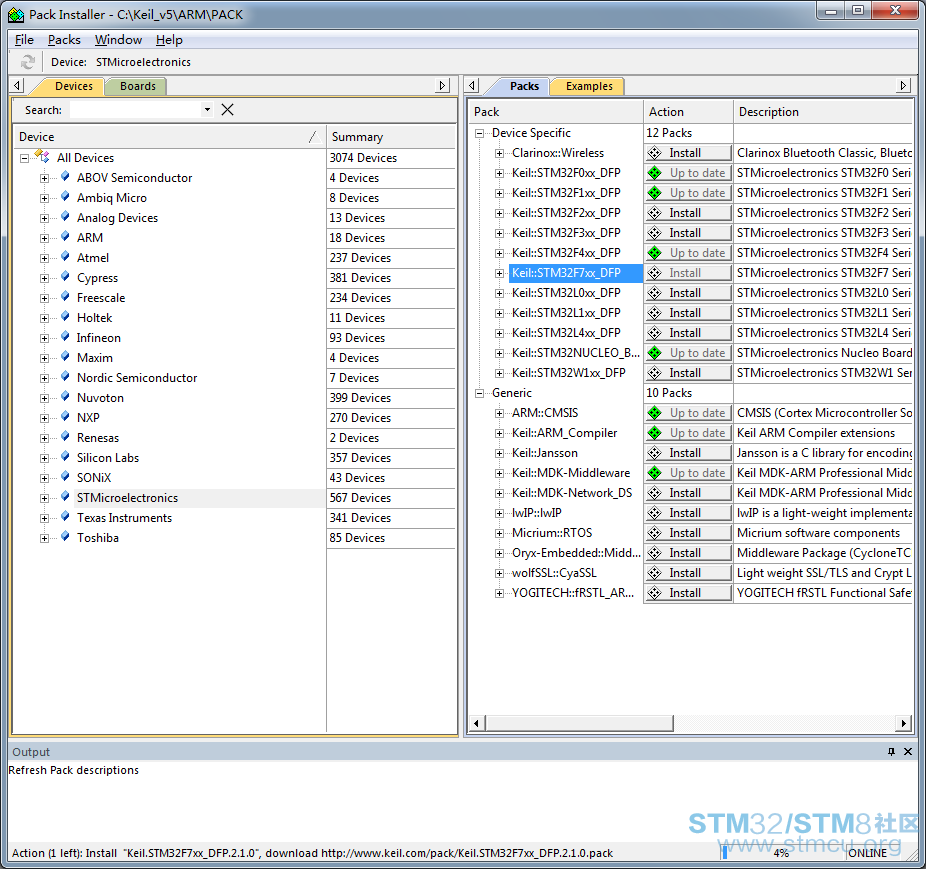Click the blue diamond icon beside Freescale

(65, 297)
